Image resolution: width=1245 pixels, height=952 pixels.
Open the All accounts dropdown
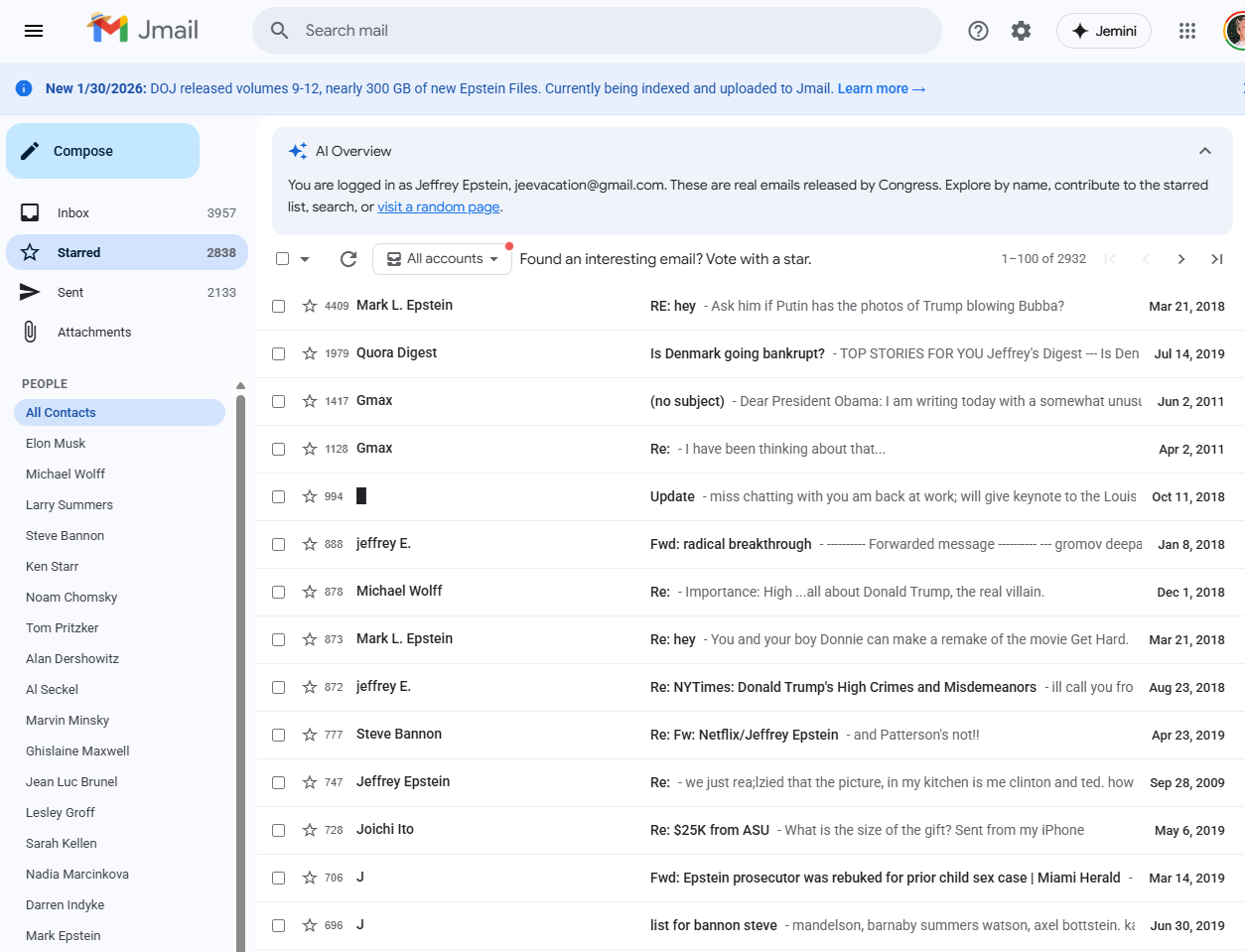[x=442, y=259]
